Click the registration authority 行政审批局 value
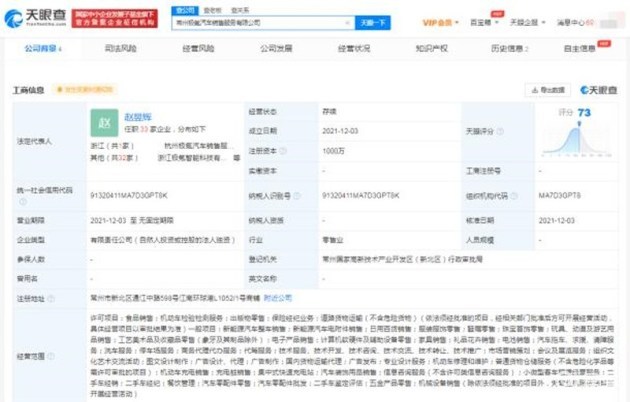This screenshot has height=402, width=630. 402,259
